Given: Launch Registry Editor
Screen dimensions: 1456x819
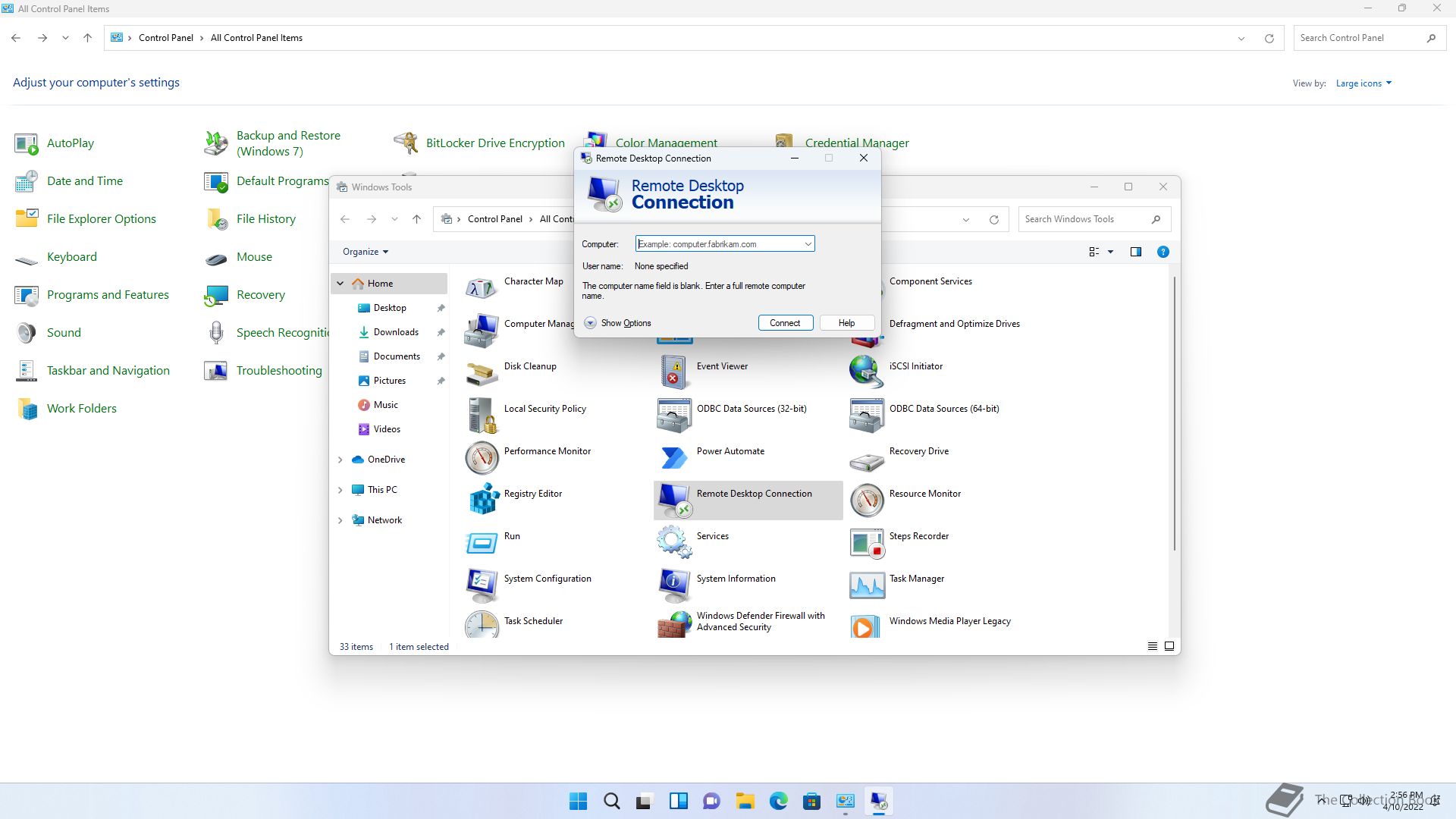Looking at the screenshot, I should pos(514,500).
